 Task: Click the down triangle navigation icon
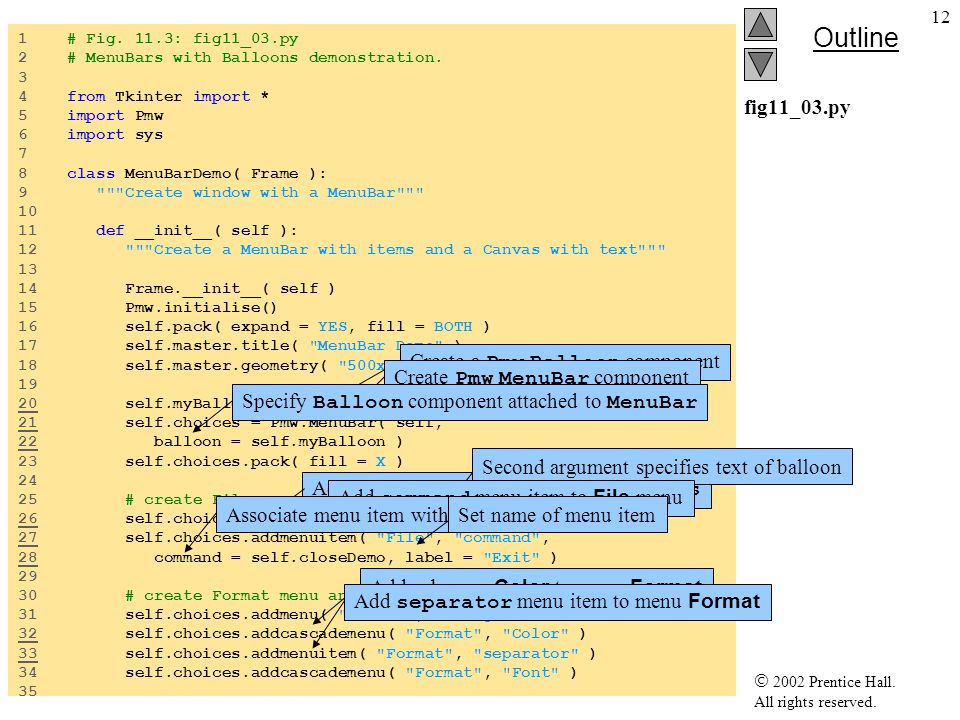point(760,65)
